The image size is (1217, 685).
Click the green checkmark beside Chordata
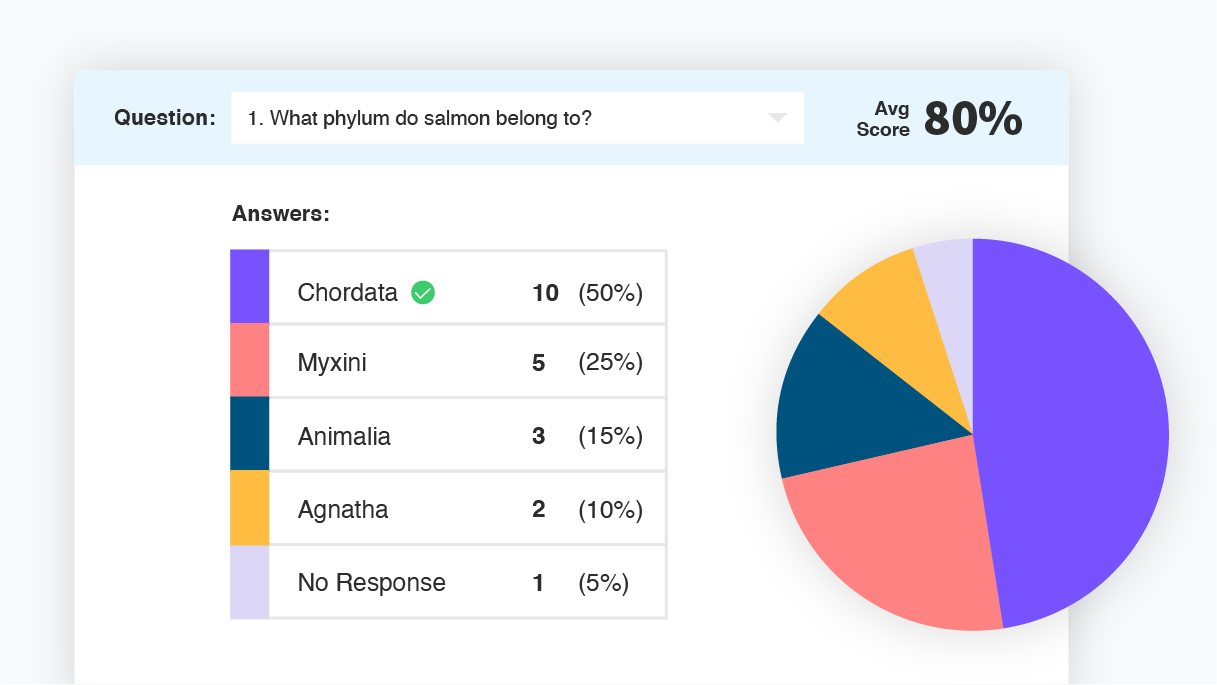coord(422,292)
